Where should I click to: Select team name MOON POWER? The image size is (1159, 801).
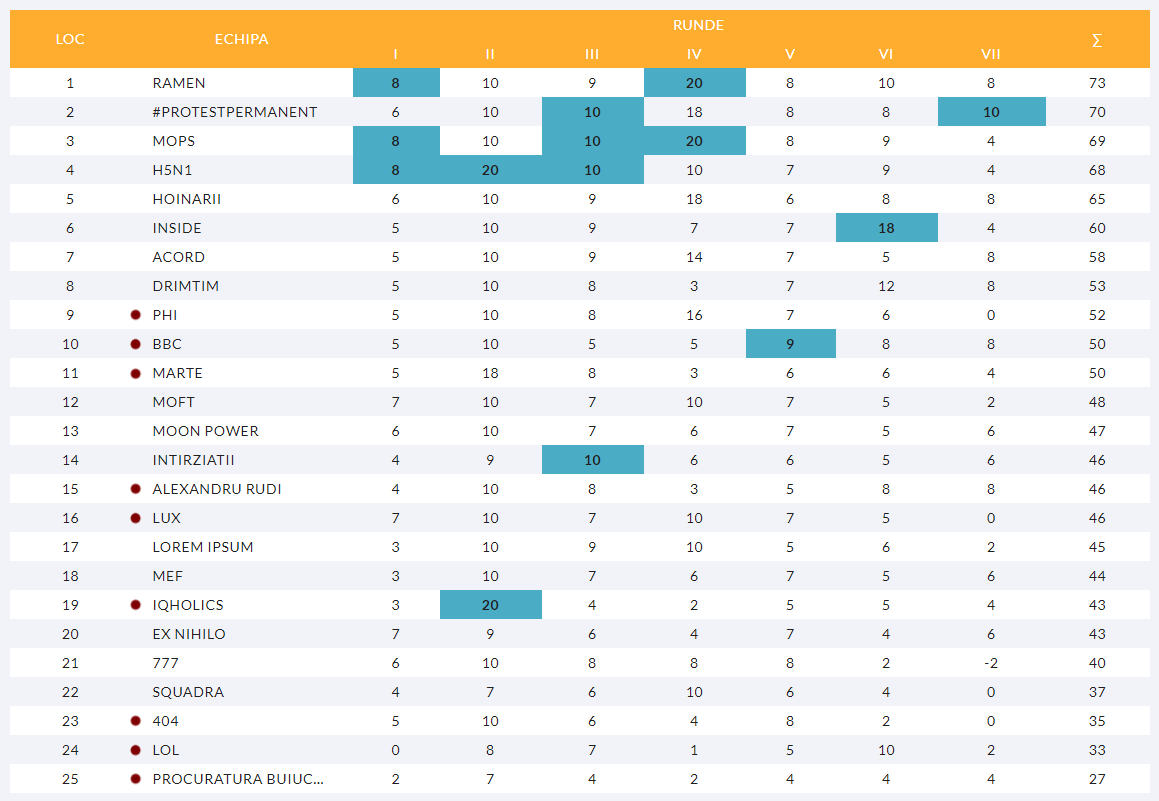205,431
